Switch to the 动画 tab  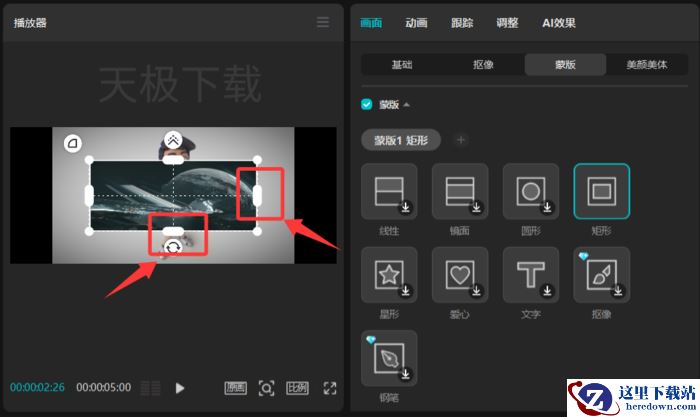pos(417,23)
